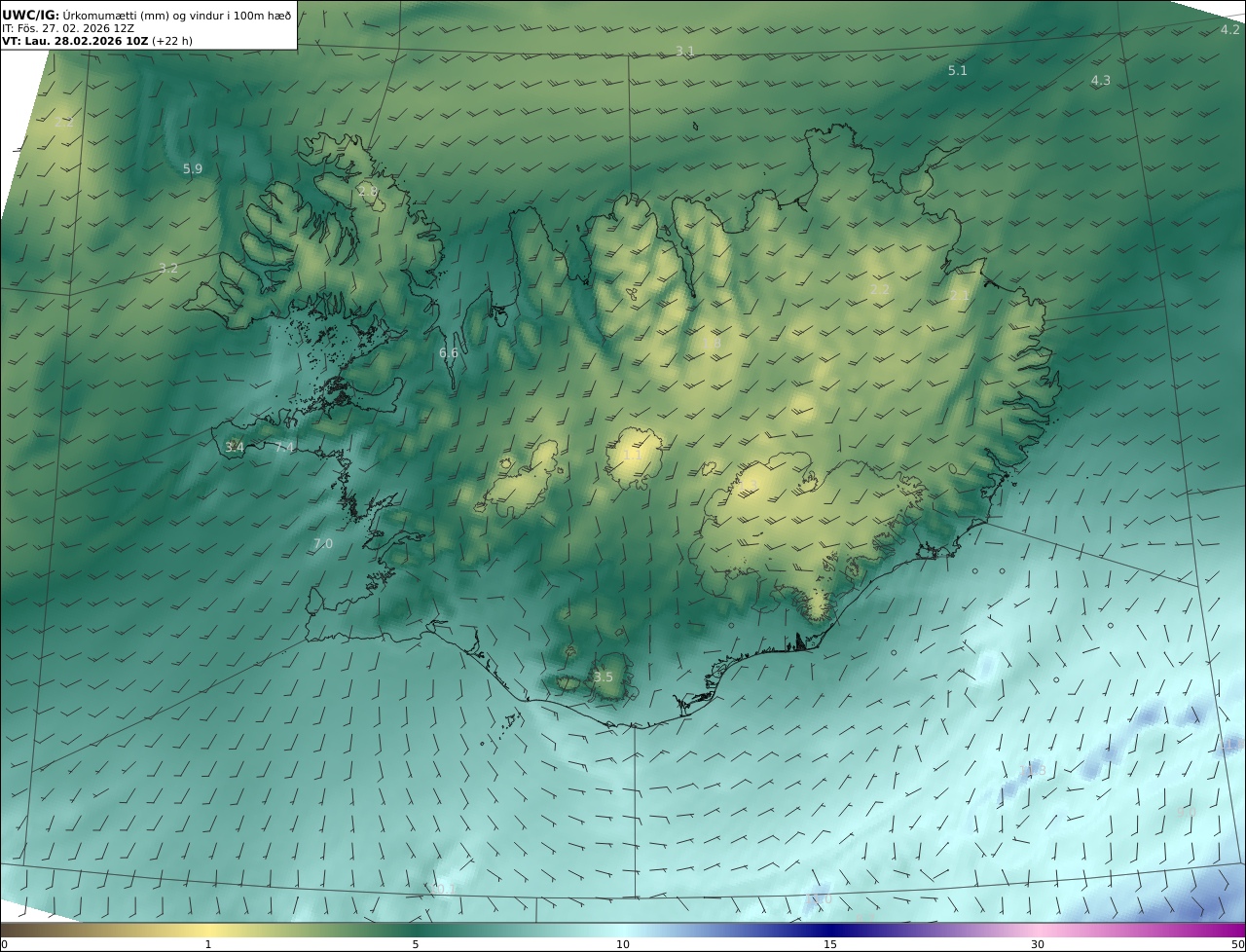Click the 7.4 value on the map

(284, 448)
